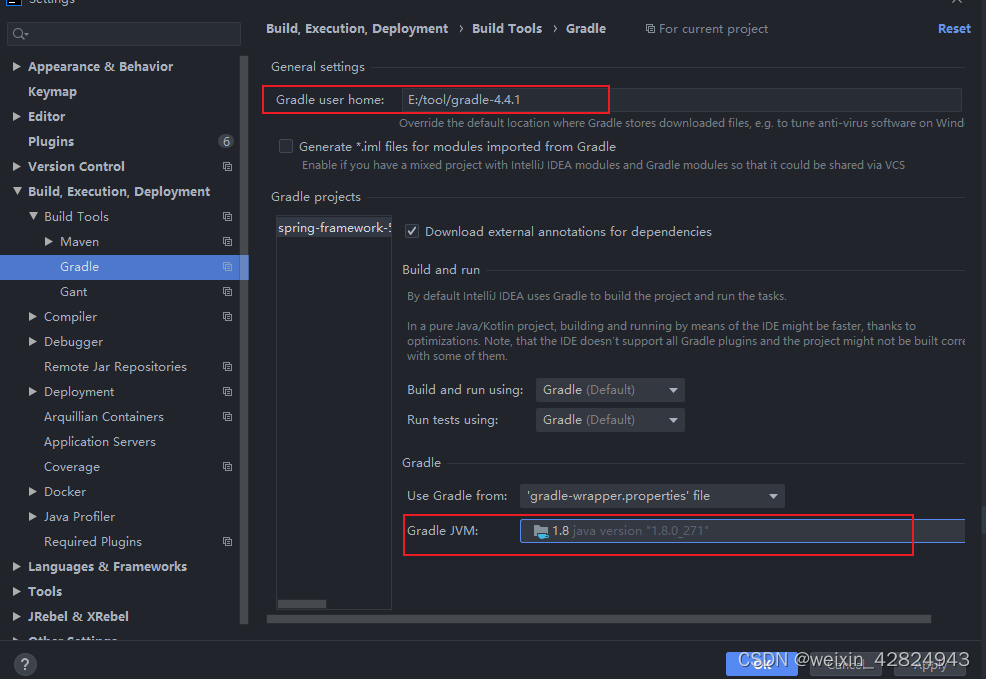Select spring-framework project in Gradle projects list
This screenshot has height=679, width=986.
pyautogui.click(x=334, y=228)
